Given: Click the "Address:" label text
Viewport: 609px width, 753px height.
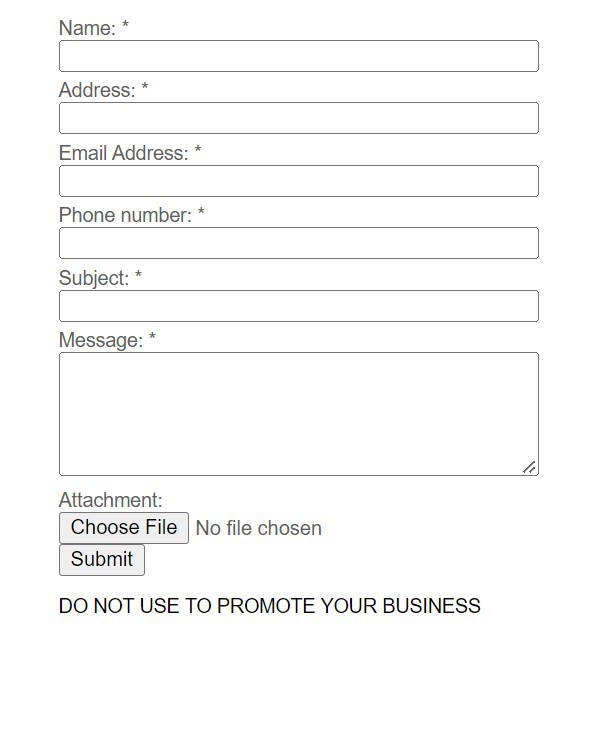Looking at the screenshot, I should pyautogui.click(x=96, y=90).
